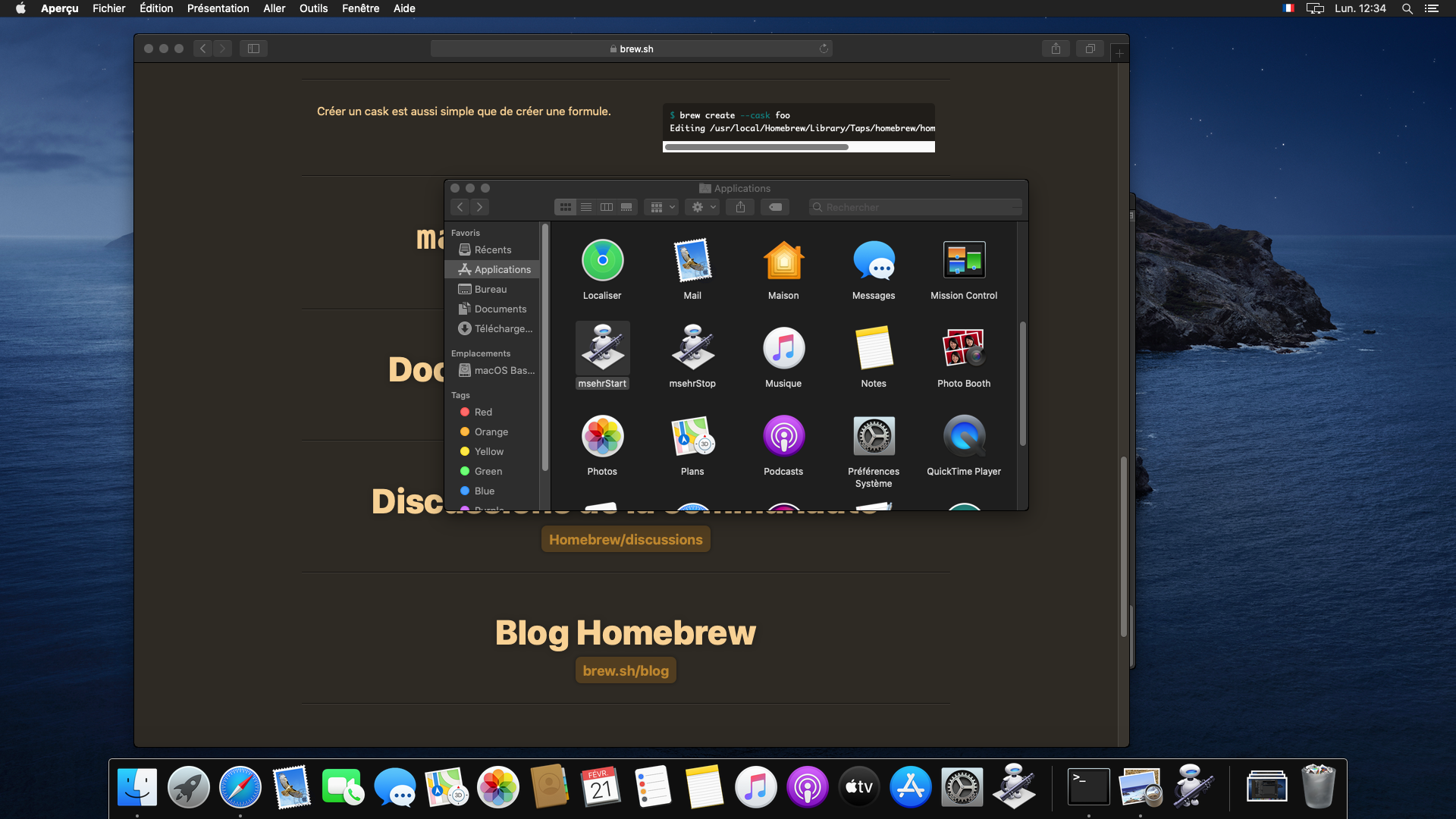1456x819 pixels.
Task: Open the Finder action gear menu
Action: coord(702,207)
